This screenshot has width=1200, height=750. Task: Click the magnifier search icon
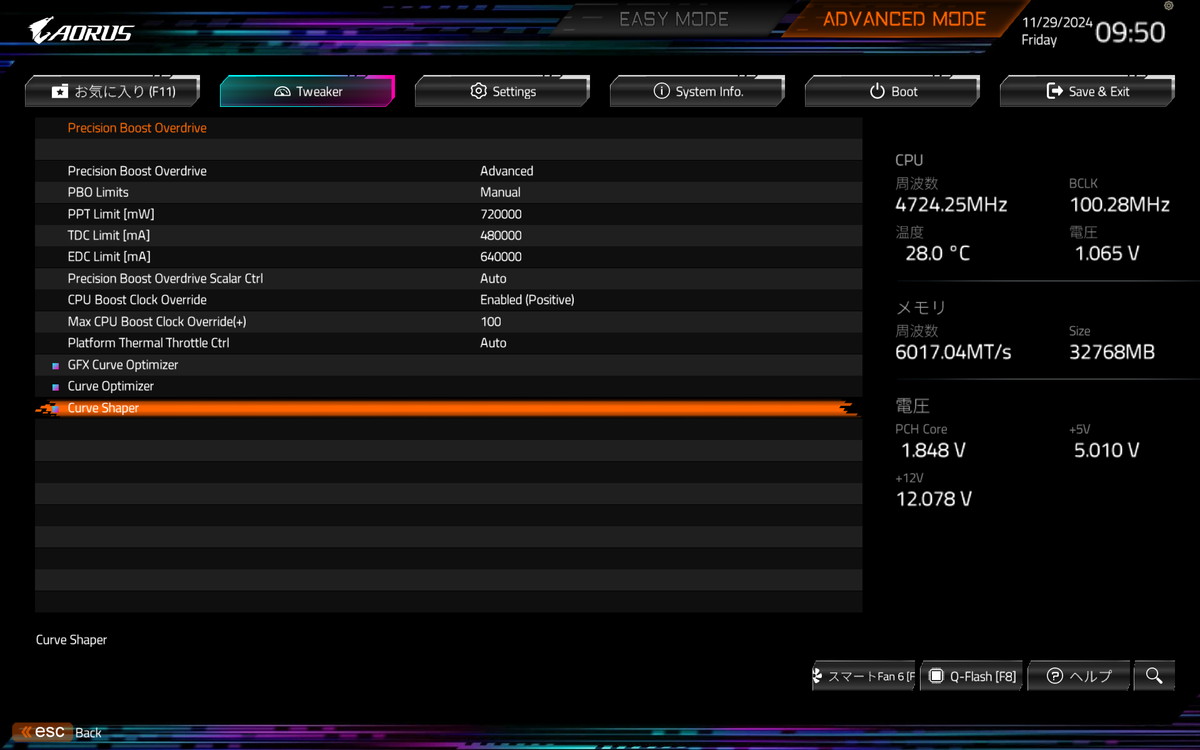pos(1154,676)
